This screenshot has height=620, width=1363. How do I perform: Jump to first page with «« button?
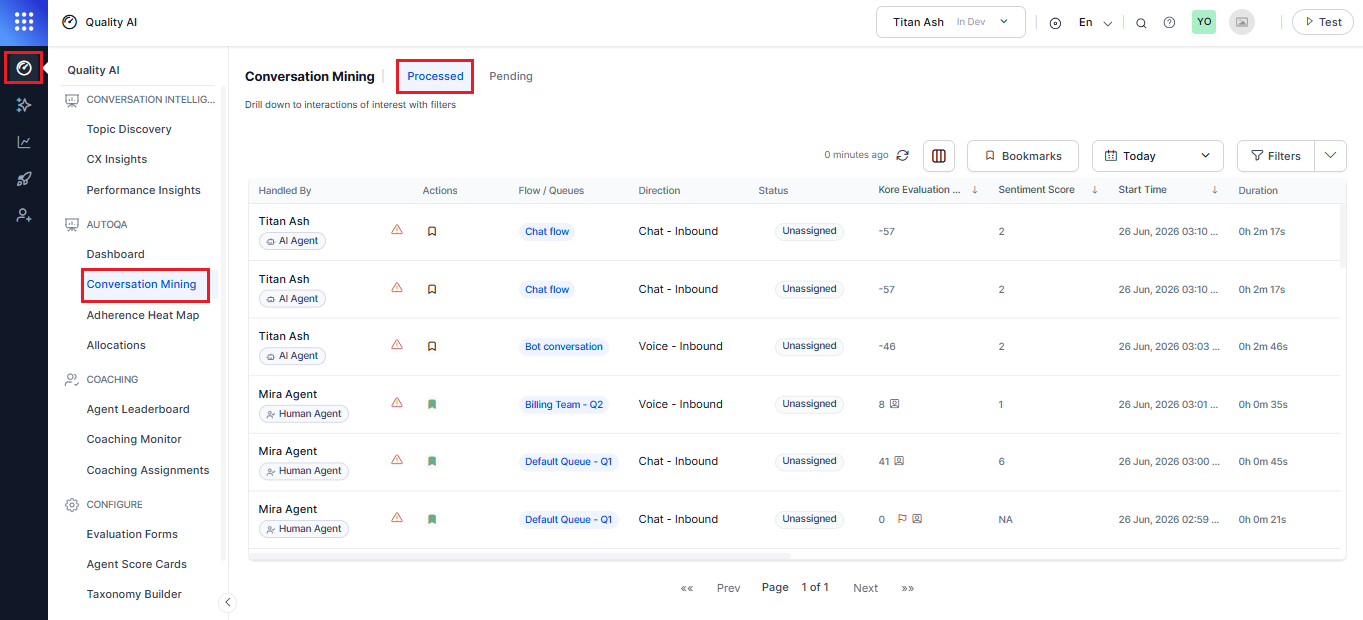coord(687,588)
